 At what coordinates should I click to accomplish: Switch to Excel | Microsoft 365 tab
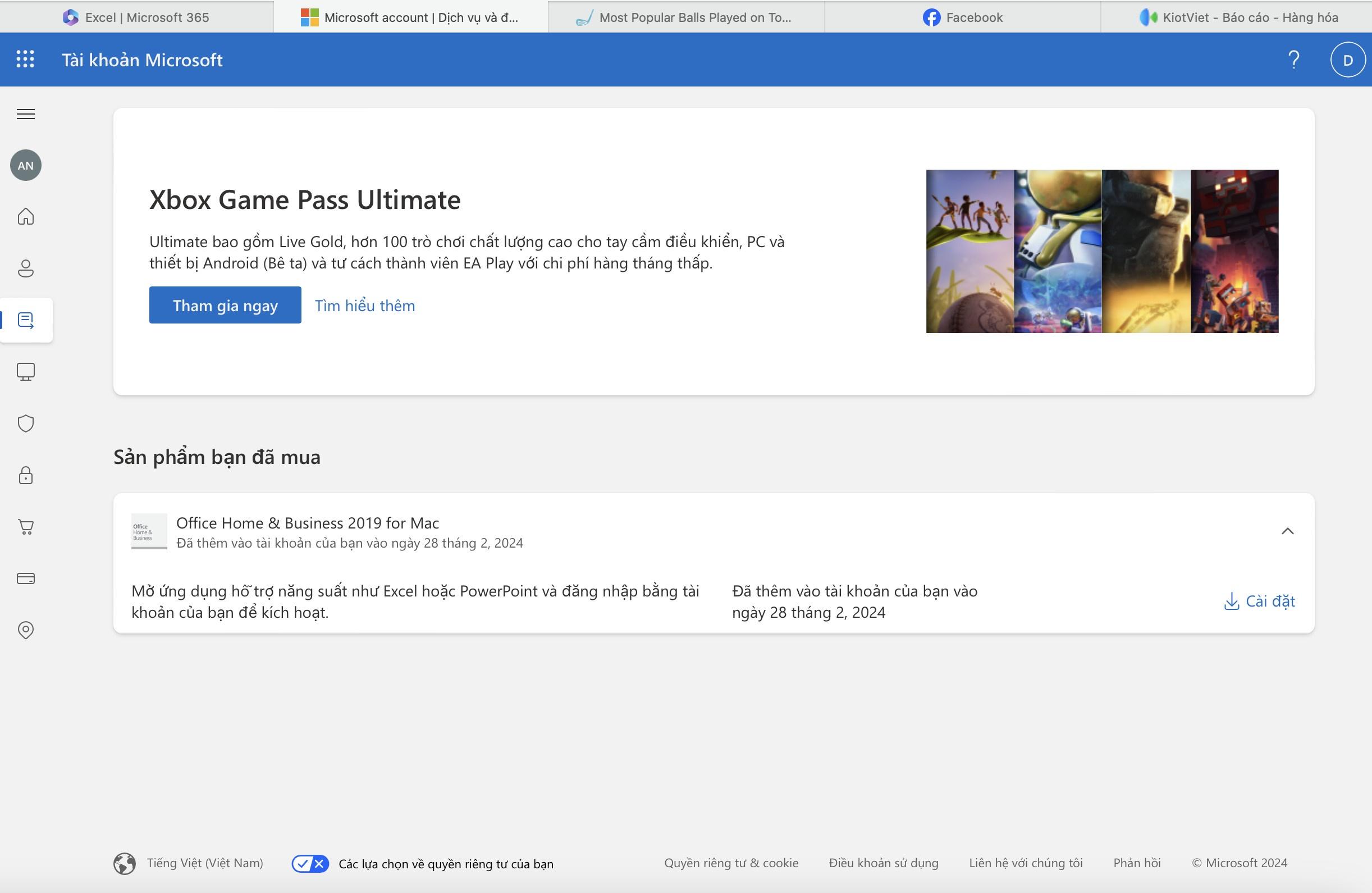point(136,17)
